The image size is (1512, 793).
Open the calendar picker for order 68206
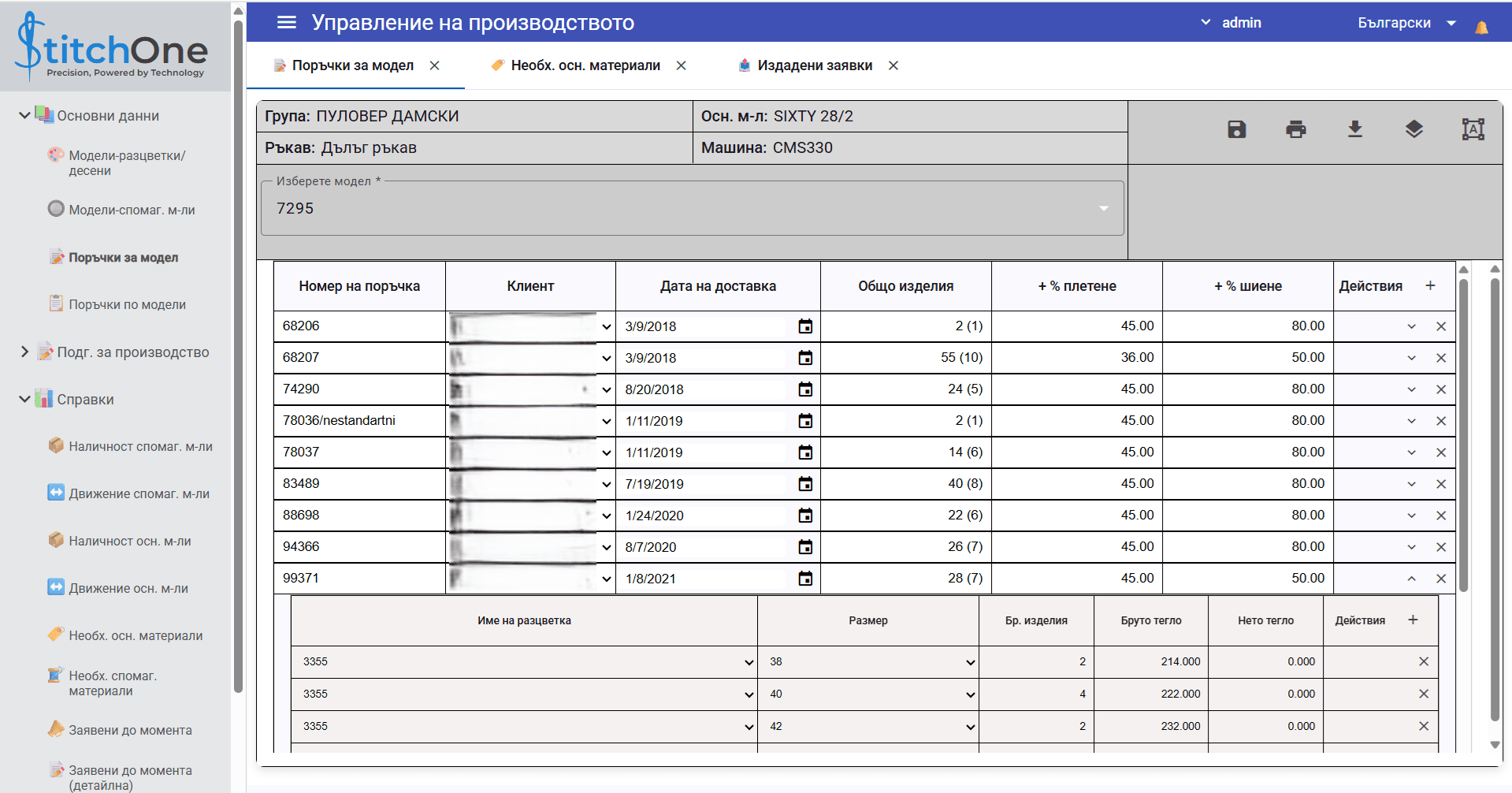pos(804,326)
